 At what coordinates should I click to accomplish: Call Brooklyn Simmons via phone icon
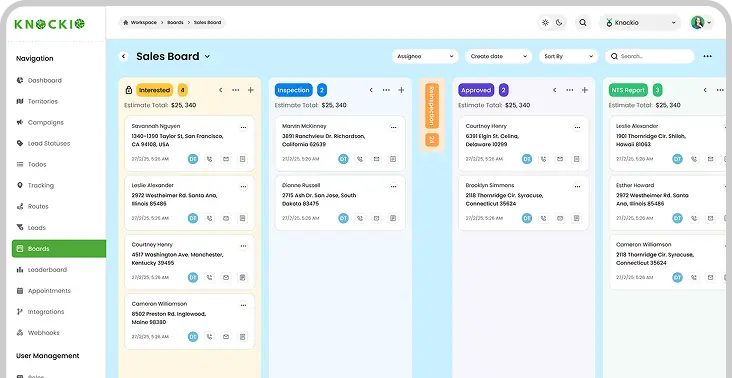[x=543, y=218]
